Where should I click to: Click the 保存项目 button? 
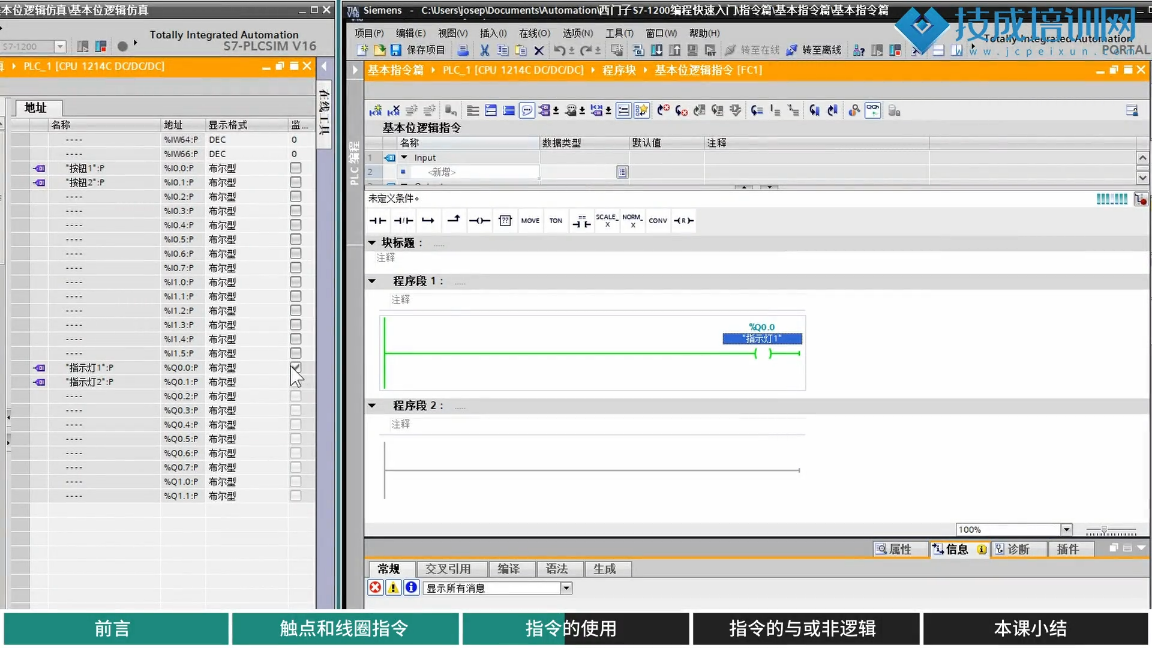pyautogui.click(x=417, y=50)
